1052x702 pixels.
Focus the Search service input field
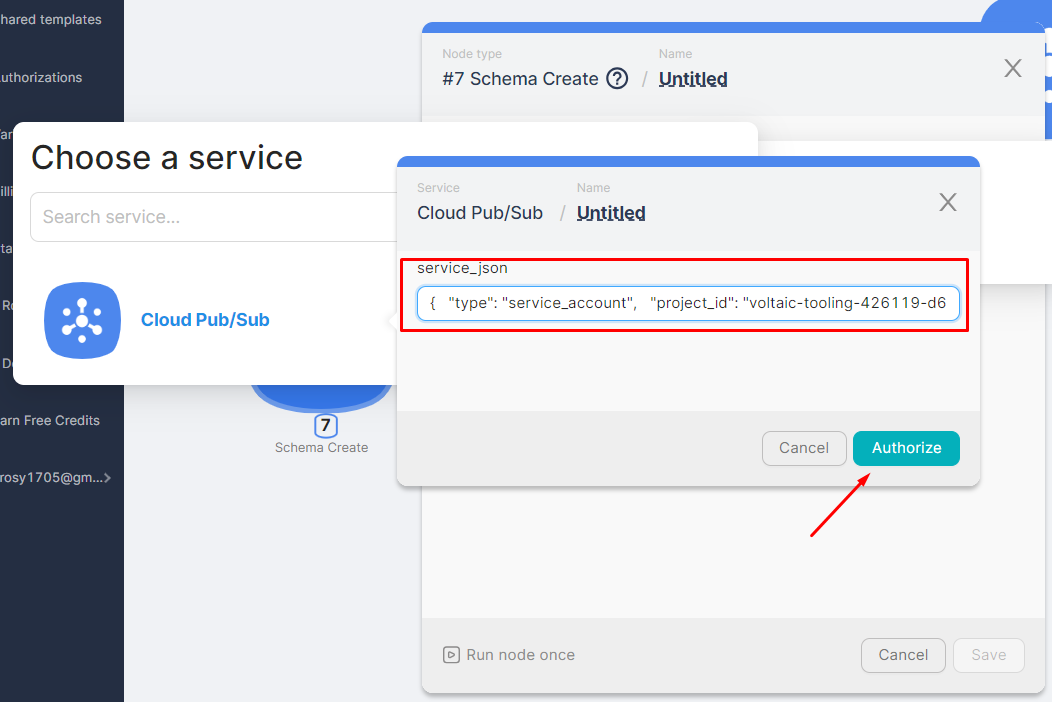(213, 217)
